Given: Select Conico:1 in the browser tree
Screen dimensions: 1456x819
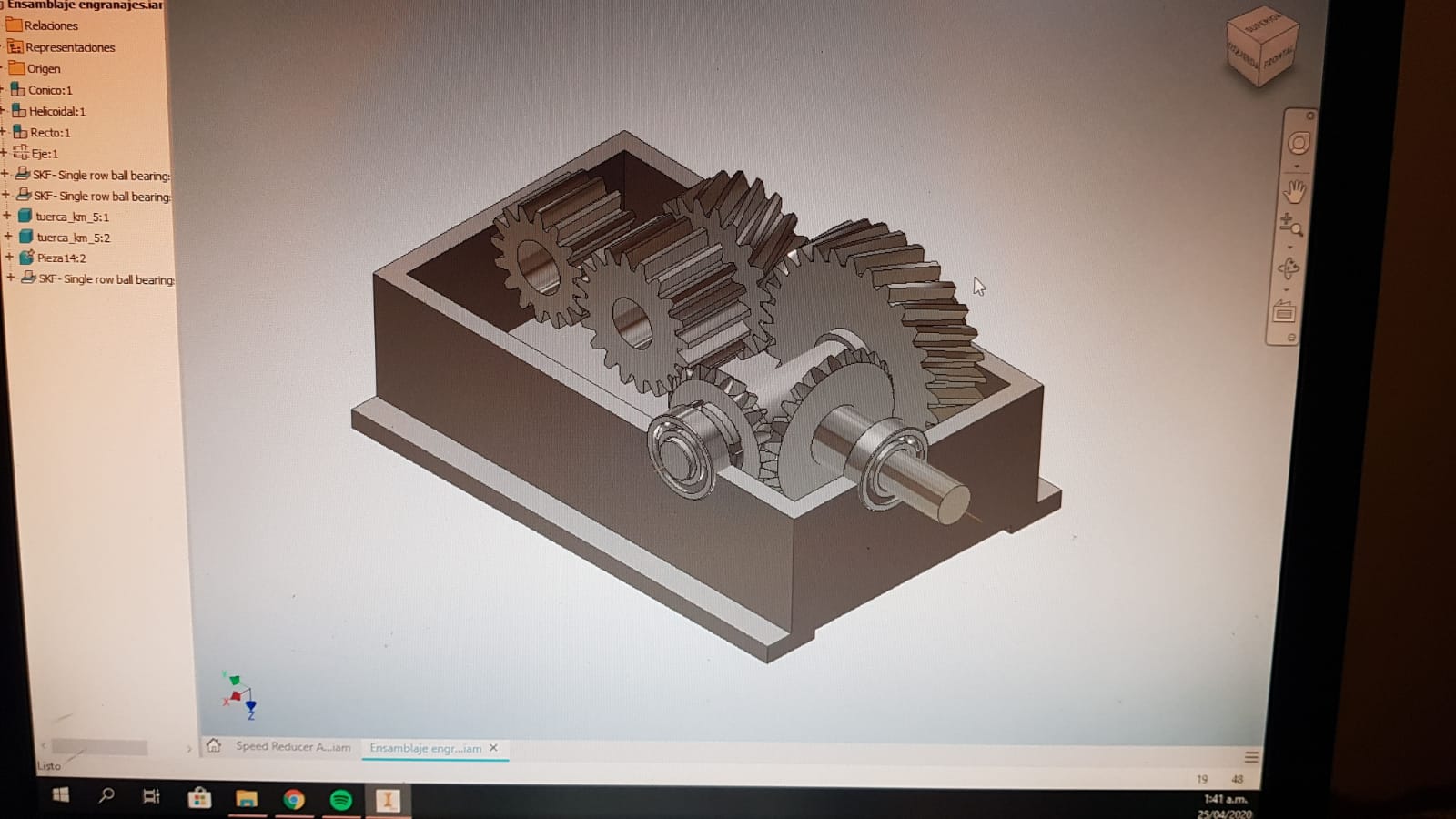Looking at the screenshot, I should [x=50, y=90].
